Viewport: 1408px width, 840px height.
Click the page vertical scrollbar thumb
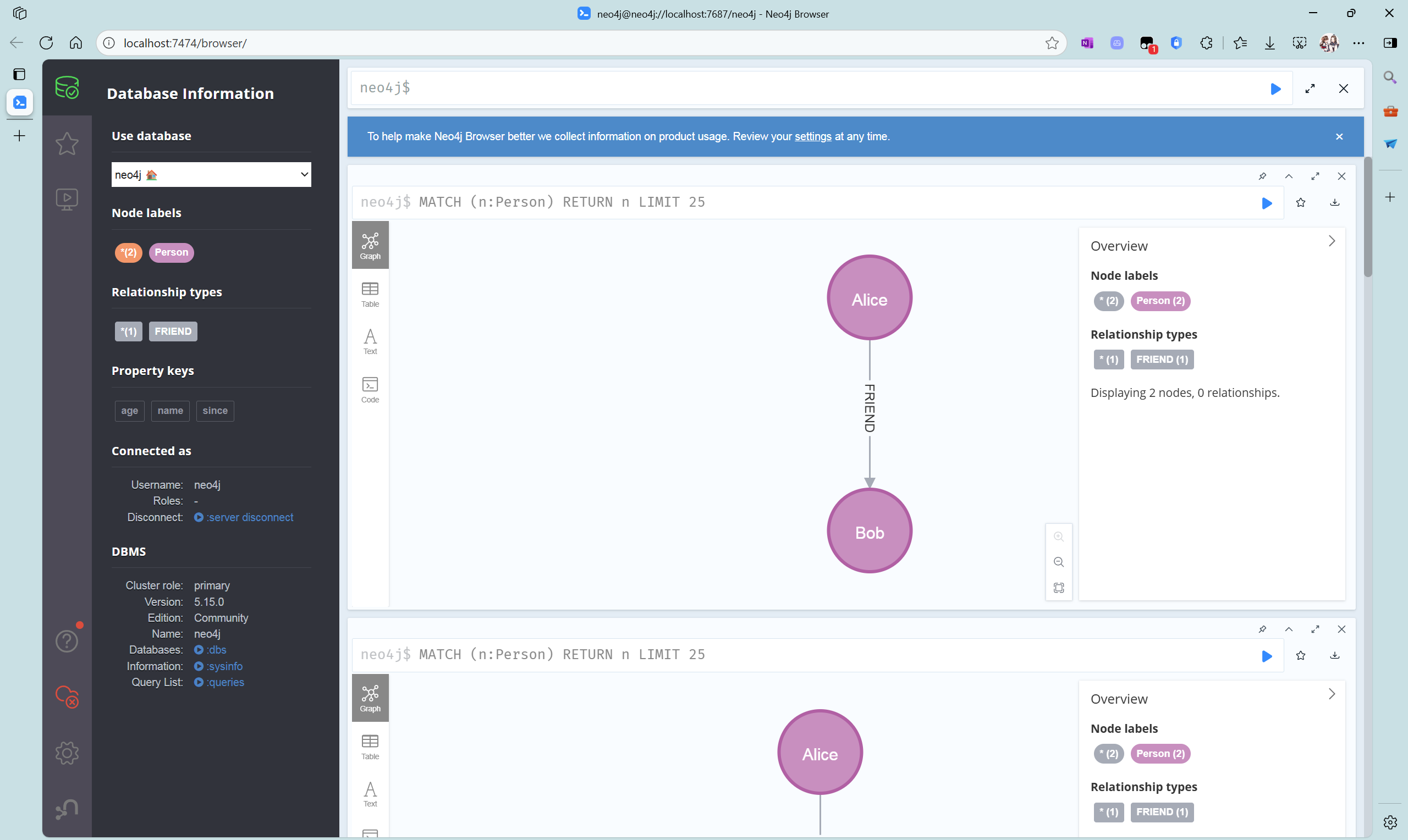[1368, 216]
